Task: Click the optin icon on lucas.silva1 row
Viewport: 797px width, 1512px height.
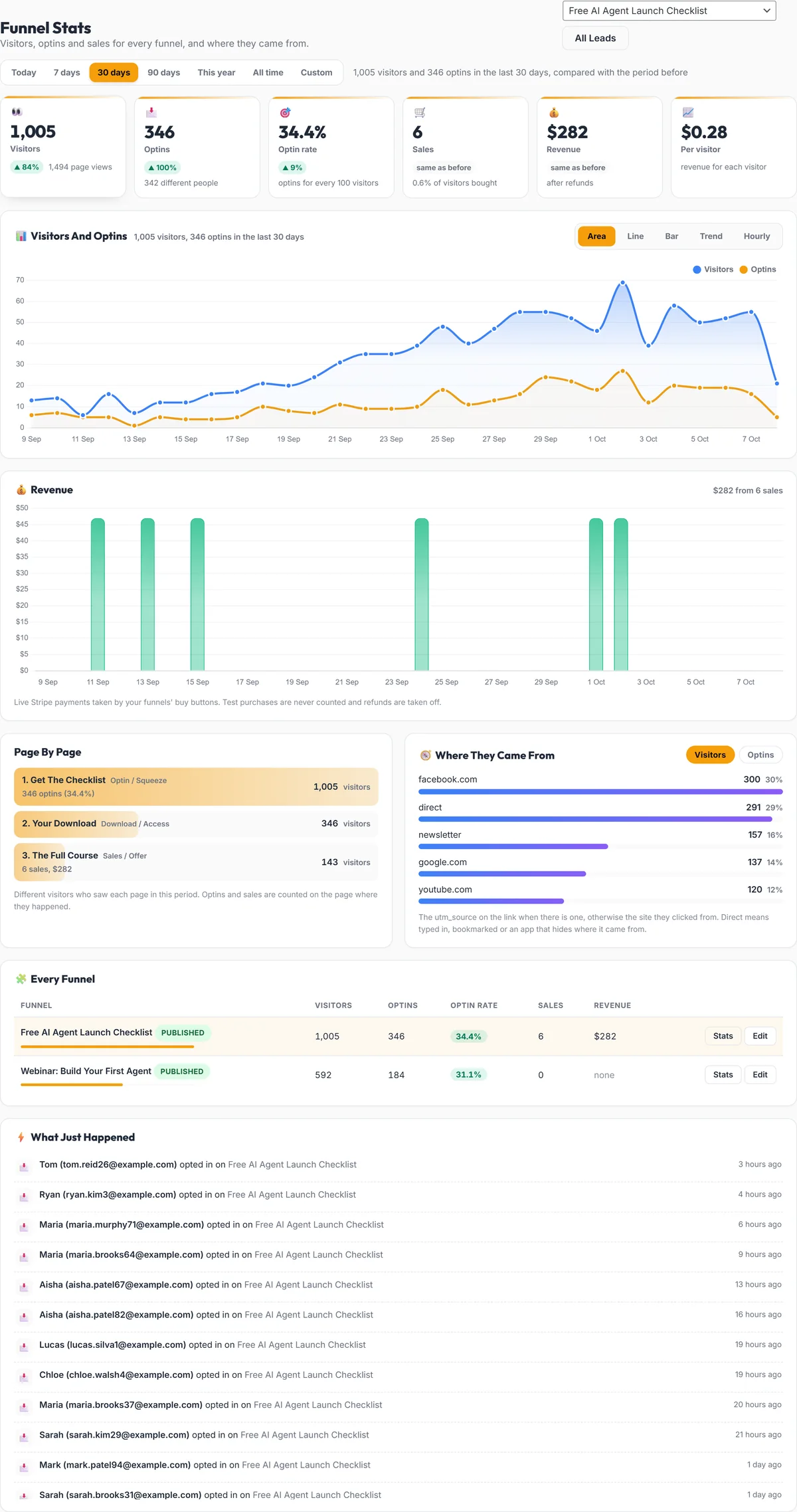Action: point(24,1346)
